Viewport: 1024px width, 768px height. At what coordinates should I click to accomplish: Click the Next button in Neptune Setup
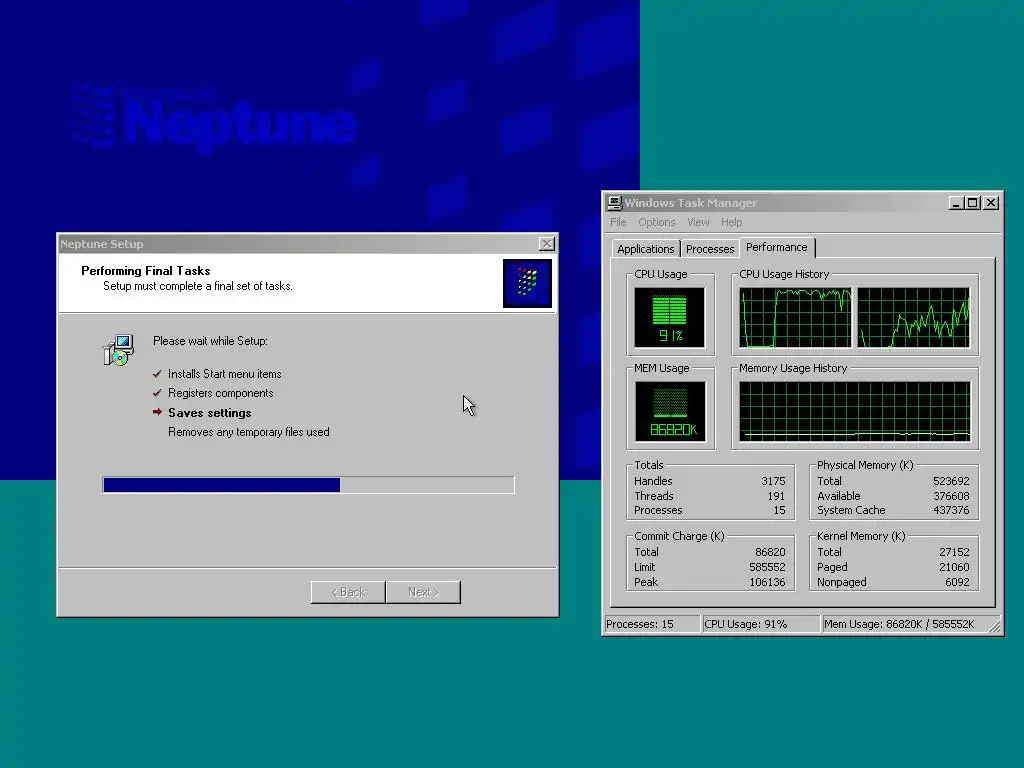(423, 592)
